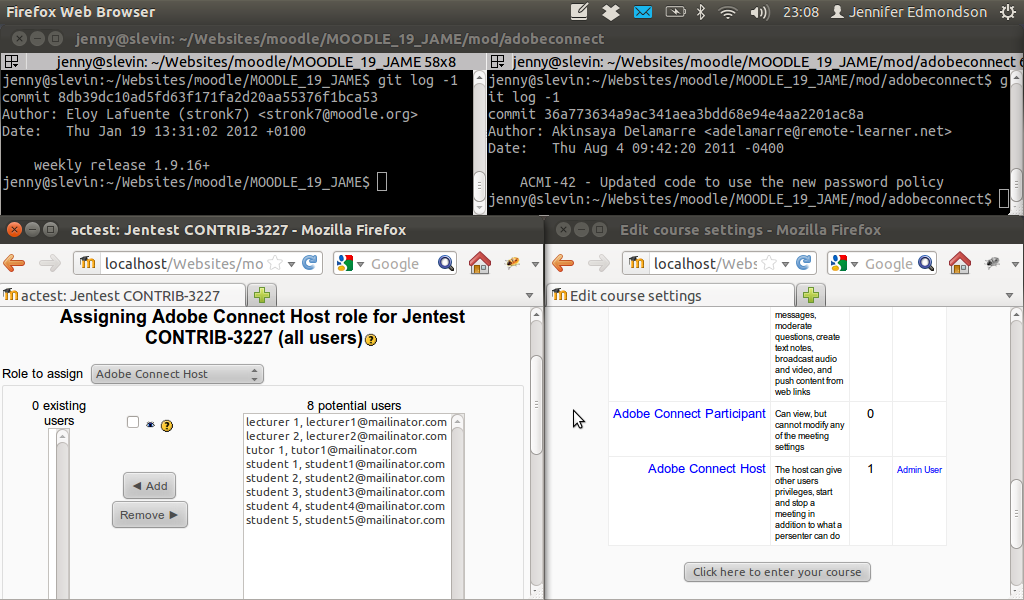Open search engine dropdown in Edit course settings window
This screenshot has width=1024, height=600.
pyautogui.click(x=854, y=264)
